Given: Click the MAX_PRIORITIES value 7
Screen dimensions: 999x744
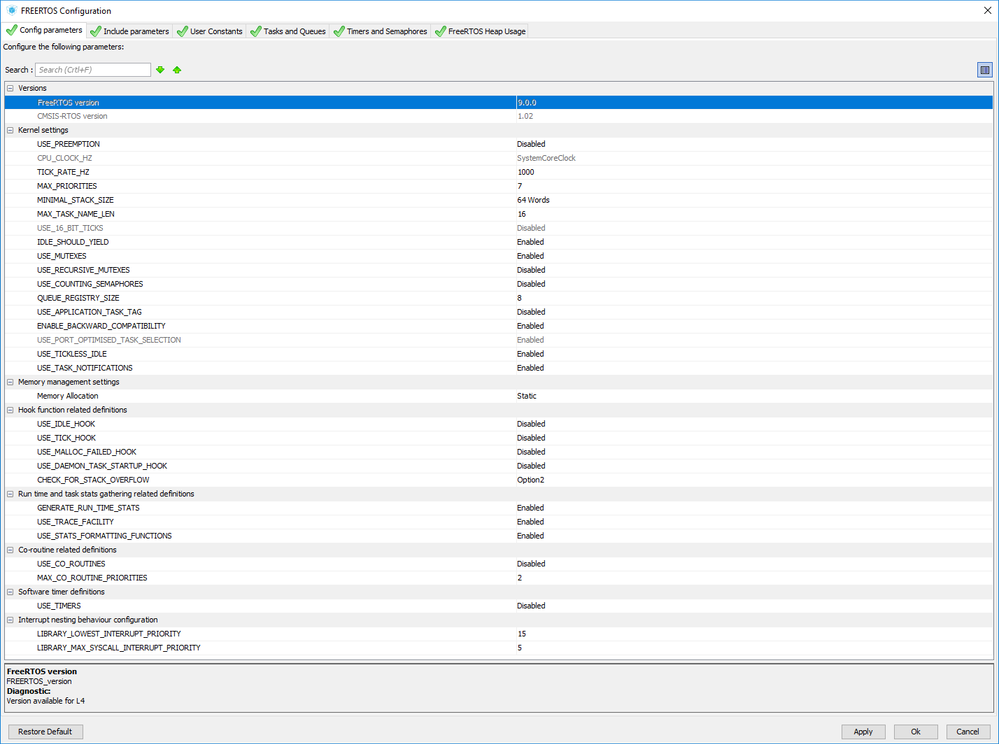Looking at the screenshot, I should [x=520, y=187].
